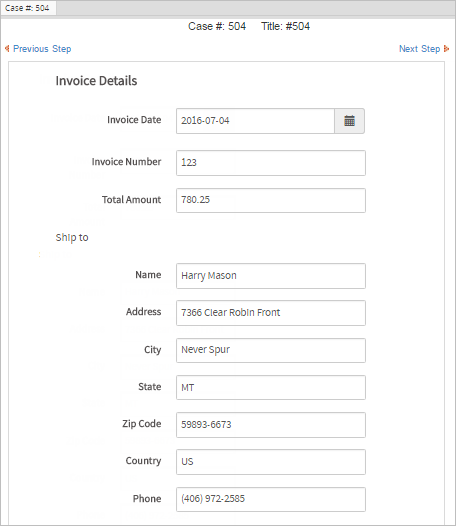456x526 pixels.
Task: Click the Invoice Number field
Action: pyautogui.click(x=271, y=163)
